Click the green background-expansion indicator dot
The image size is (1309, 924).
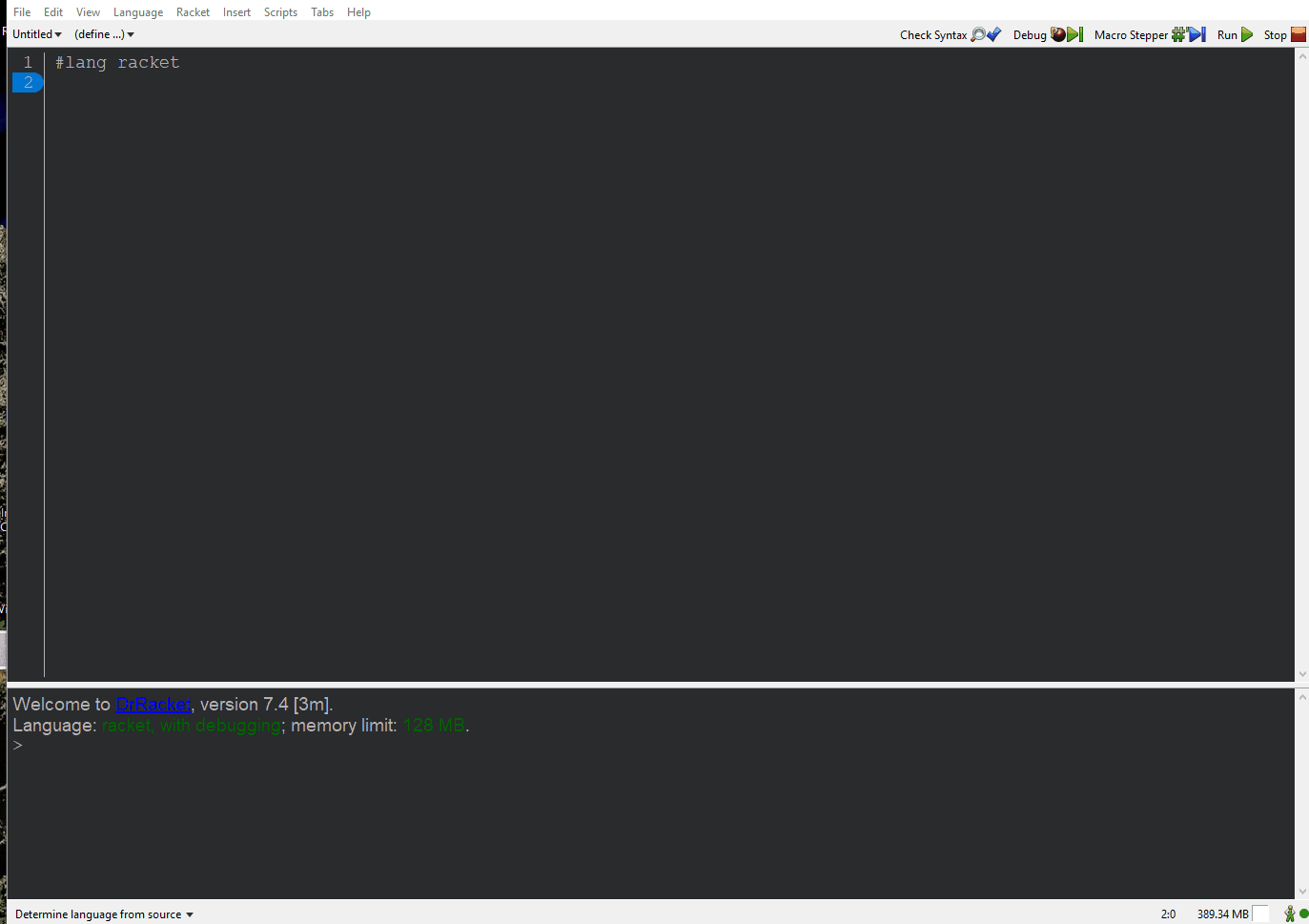1303,914
